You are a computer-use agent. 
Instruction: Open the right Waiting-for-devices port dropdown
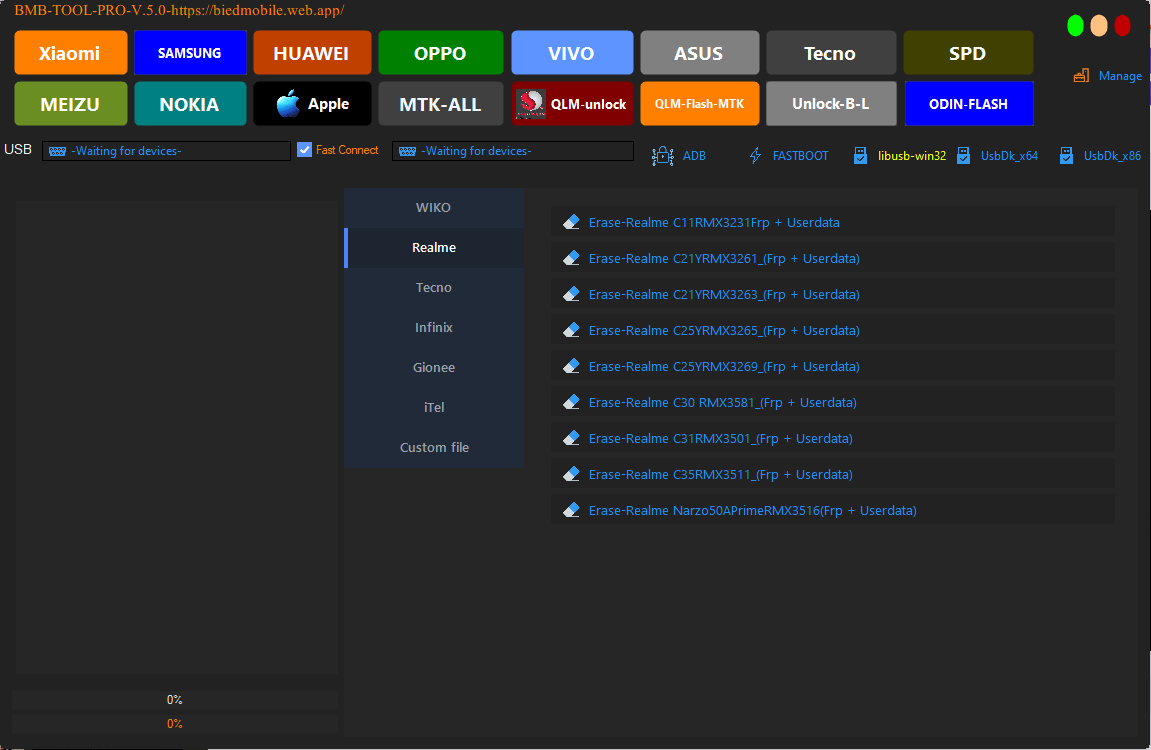click(512, 150)
